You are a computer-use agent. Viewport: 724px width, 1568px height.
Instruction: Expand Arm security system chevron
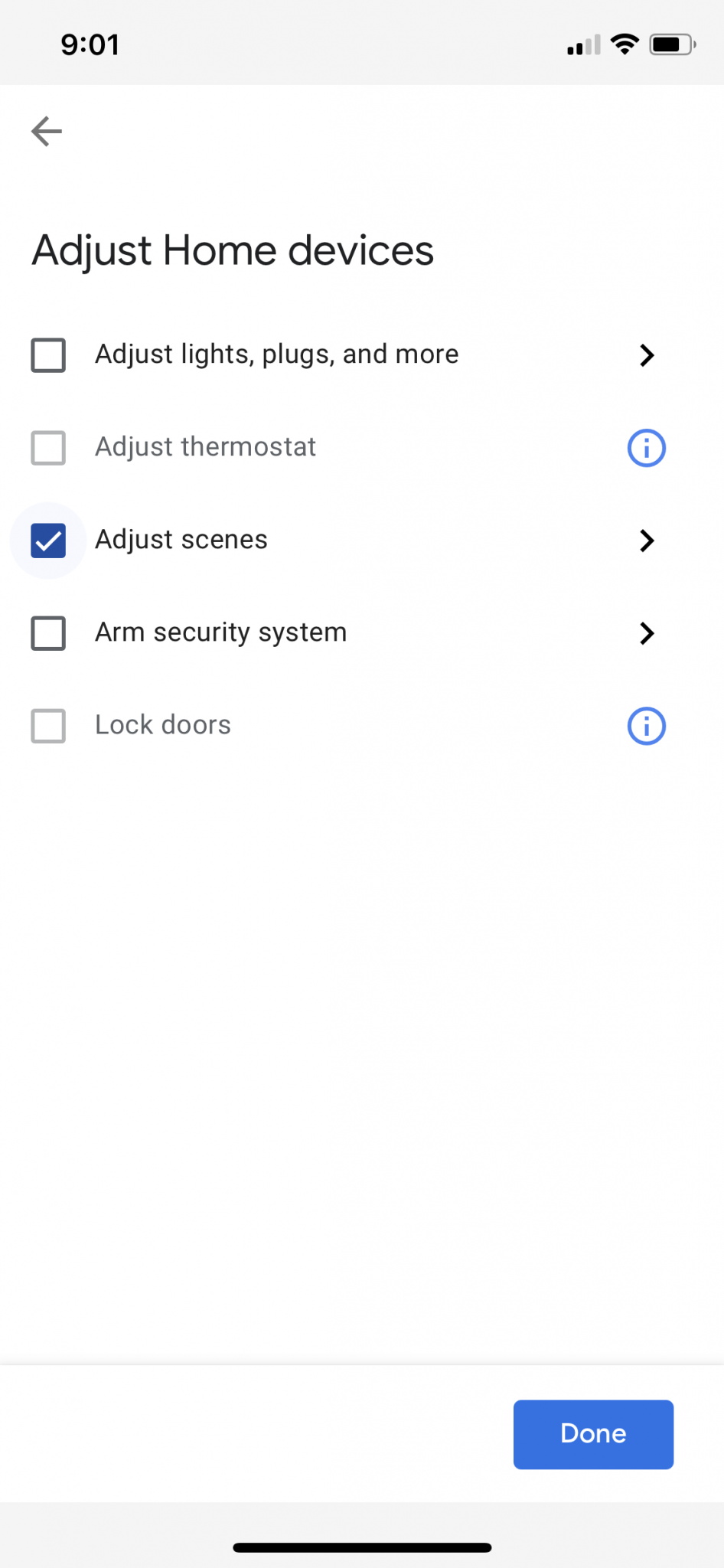tap(647, 633)
